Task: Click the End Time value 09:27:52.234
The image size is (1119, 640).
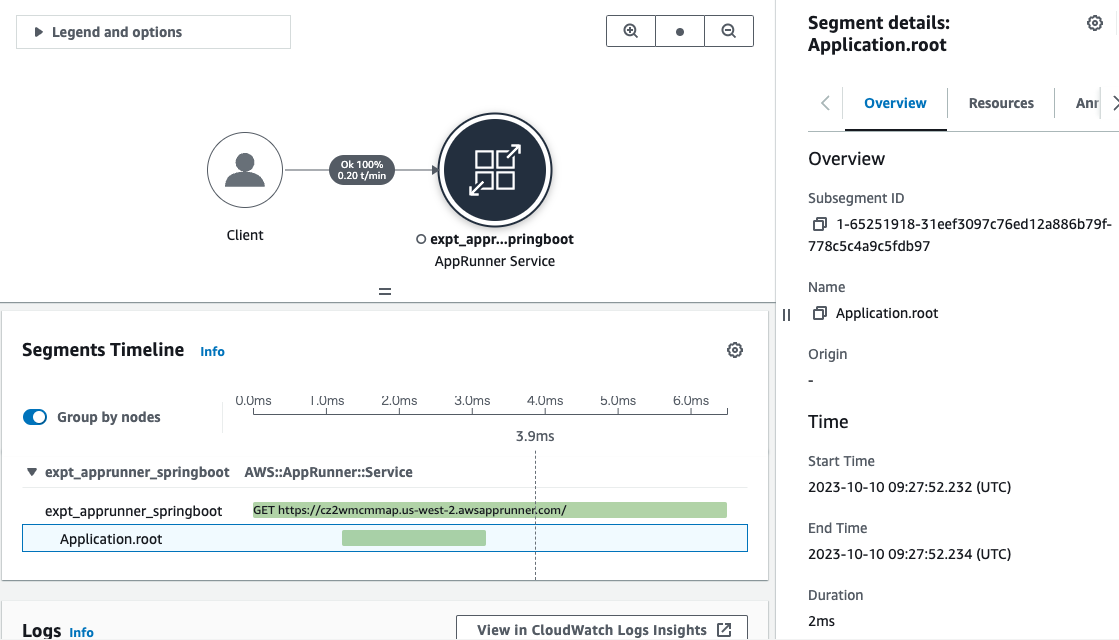Action: (909, 554)
